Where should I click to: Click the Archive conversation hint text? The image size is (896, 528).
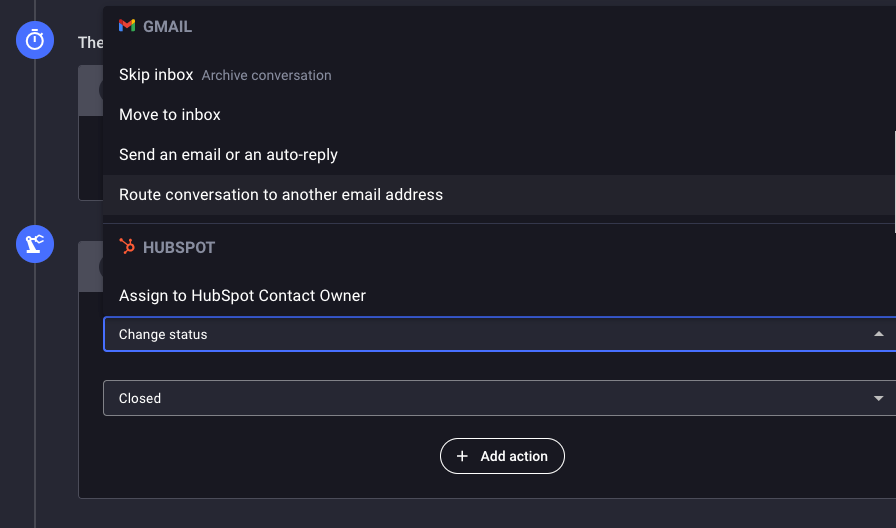coord(266,76)
